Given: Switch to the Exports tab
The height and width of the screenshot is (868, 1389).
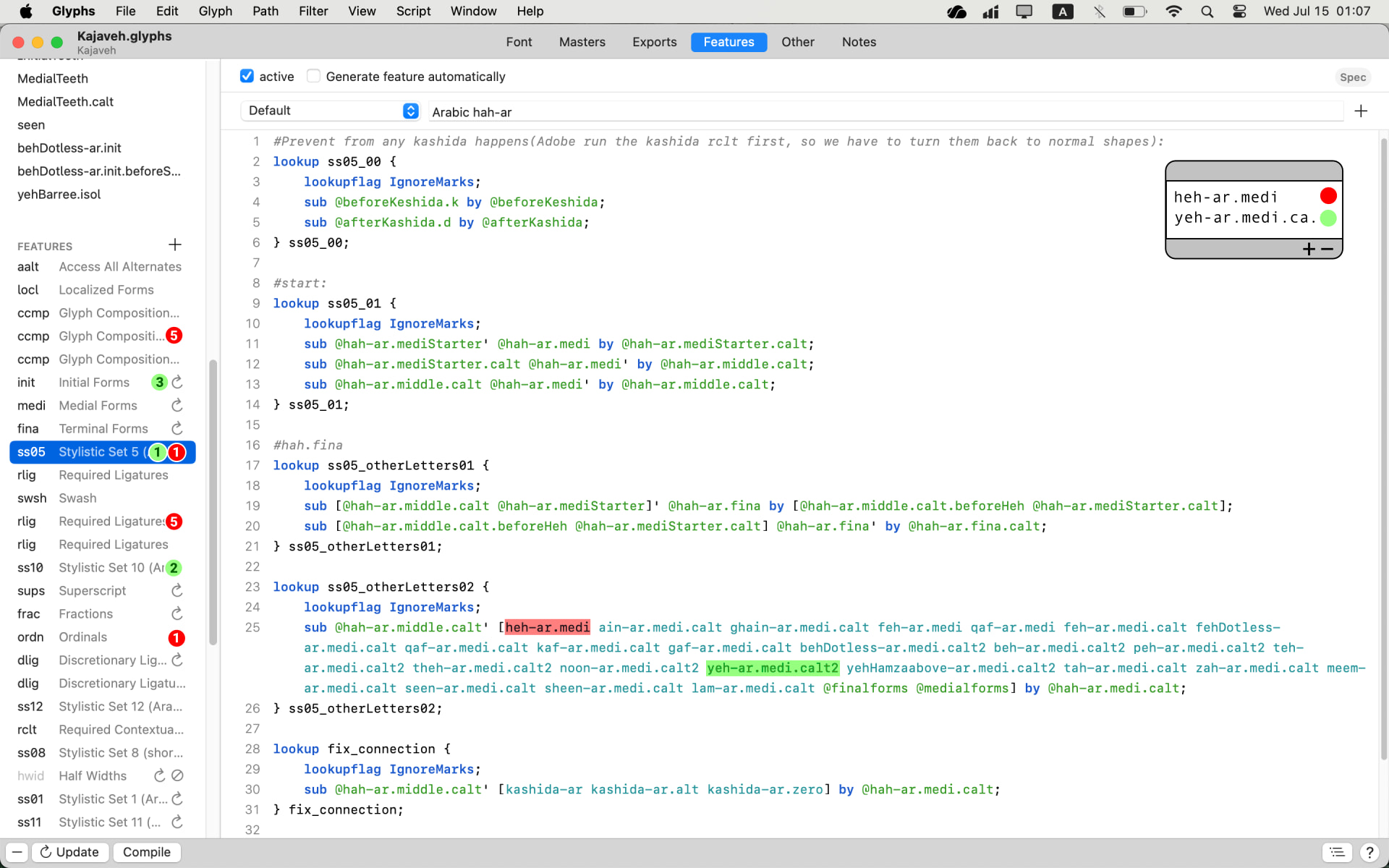Looking at the screenshot, I should pyautogui.click(x=654, y=42).
